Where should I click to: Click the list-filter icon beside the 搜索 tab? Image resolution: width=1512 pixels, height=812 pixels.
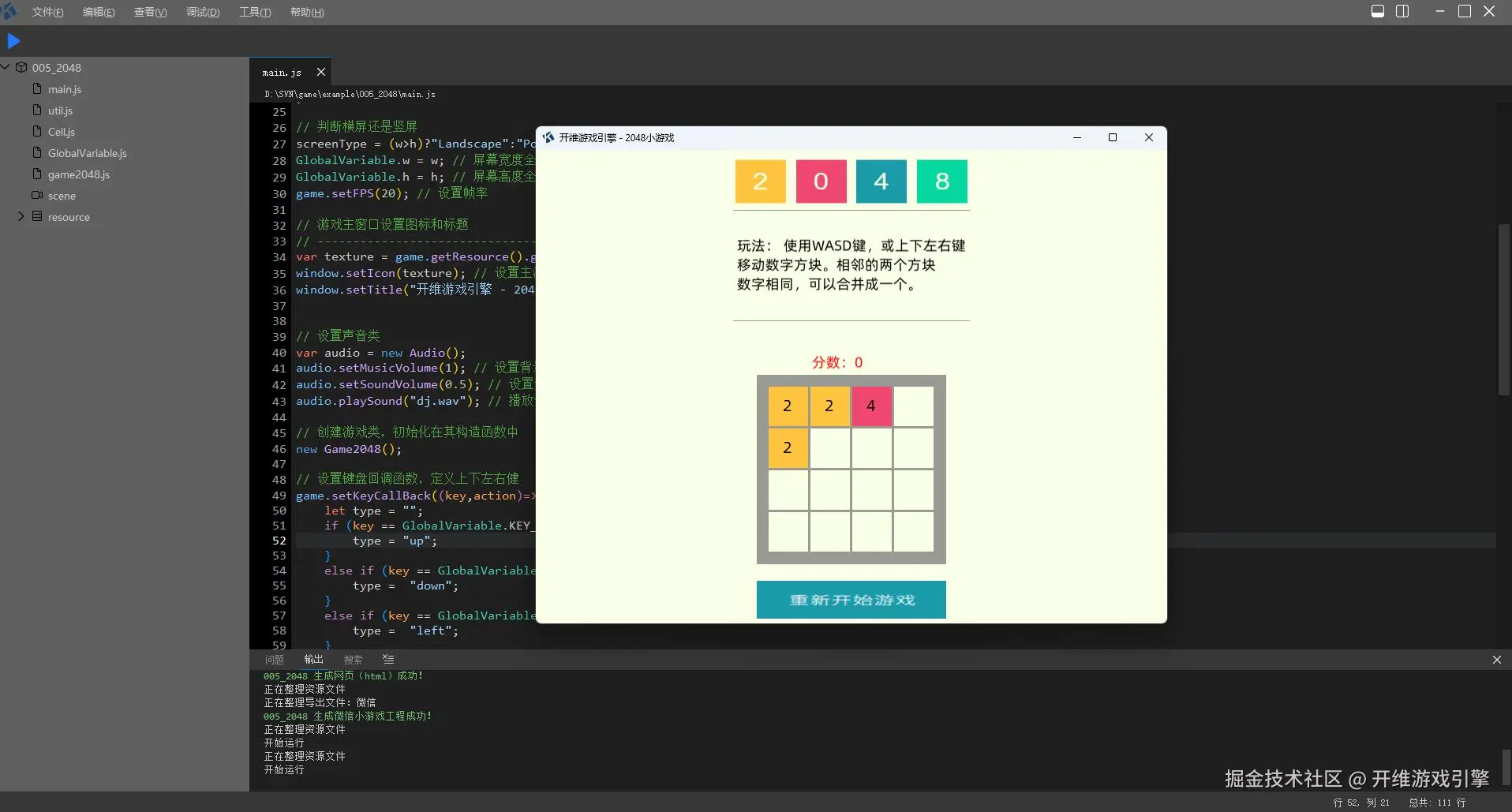pos(387,659)
